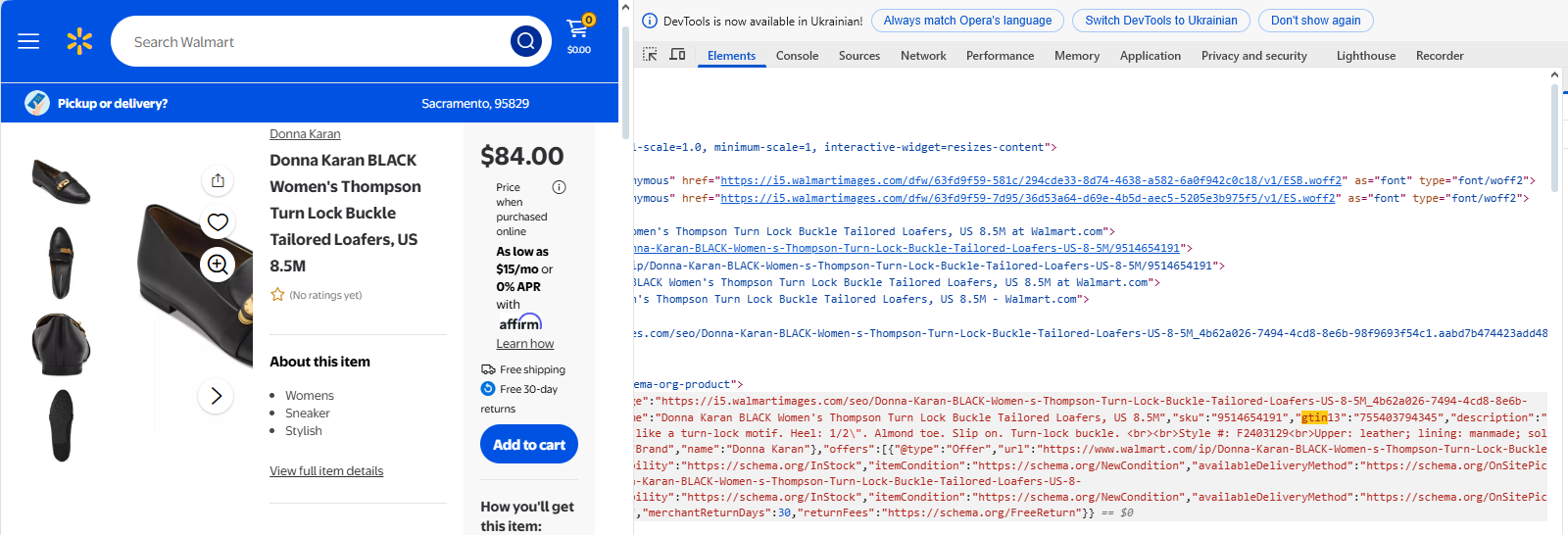Click the Womens bullet text

[310, 396]
